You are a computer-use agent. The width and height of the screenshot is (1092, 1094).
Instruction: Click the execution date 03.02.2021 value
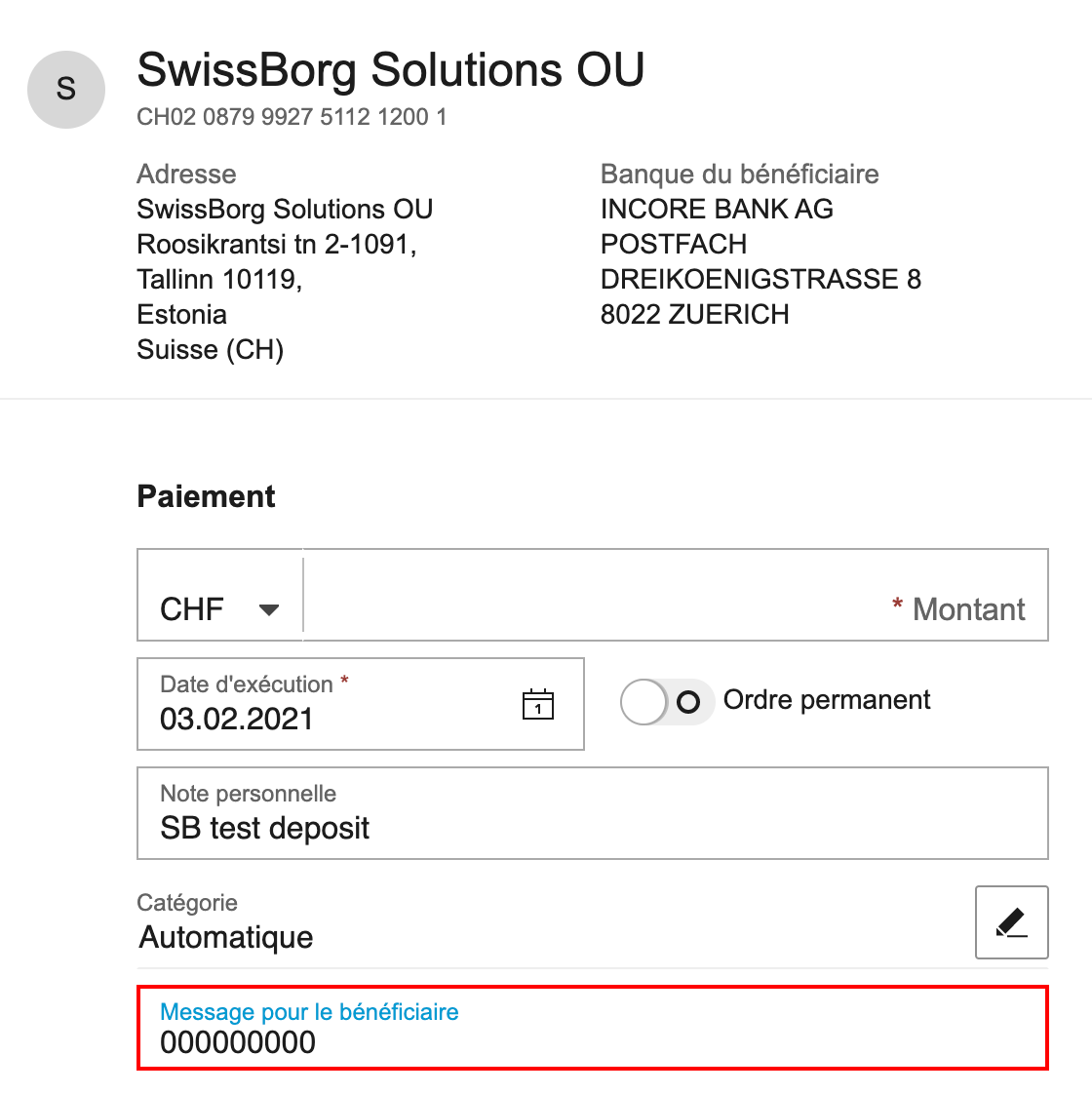point(237,720)
